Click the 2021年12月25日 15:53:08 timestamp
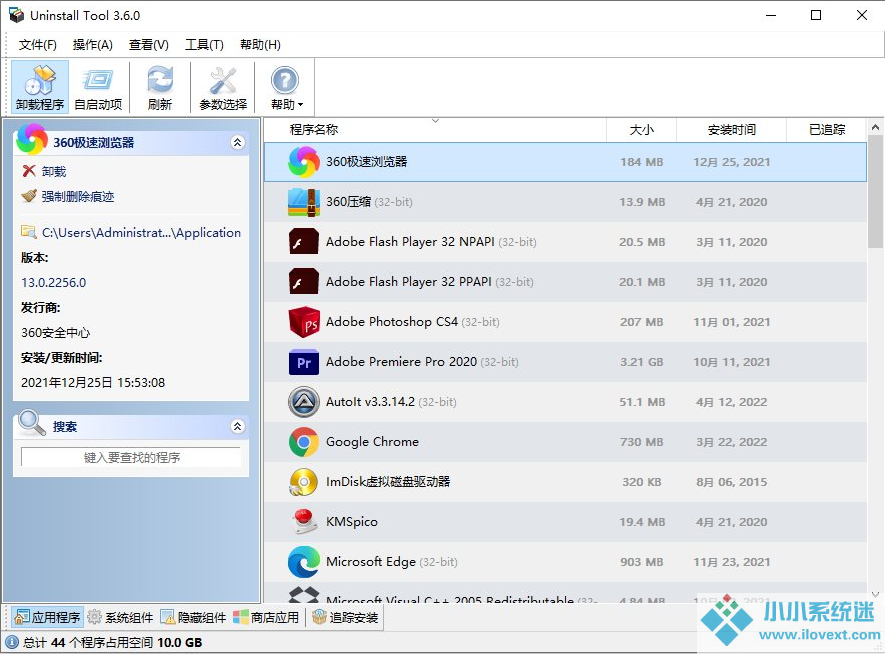The width and height of the screenshot is (885, 654). pos(93,383)
